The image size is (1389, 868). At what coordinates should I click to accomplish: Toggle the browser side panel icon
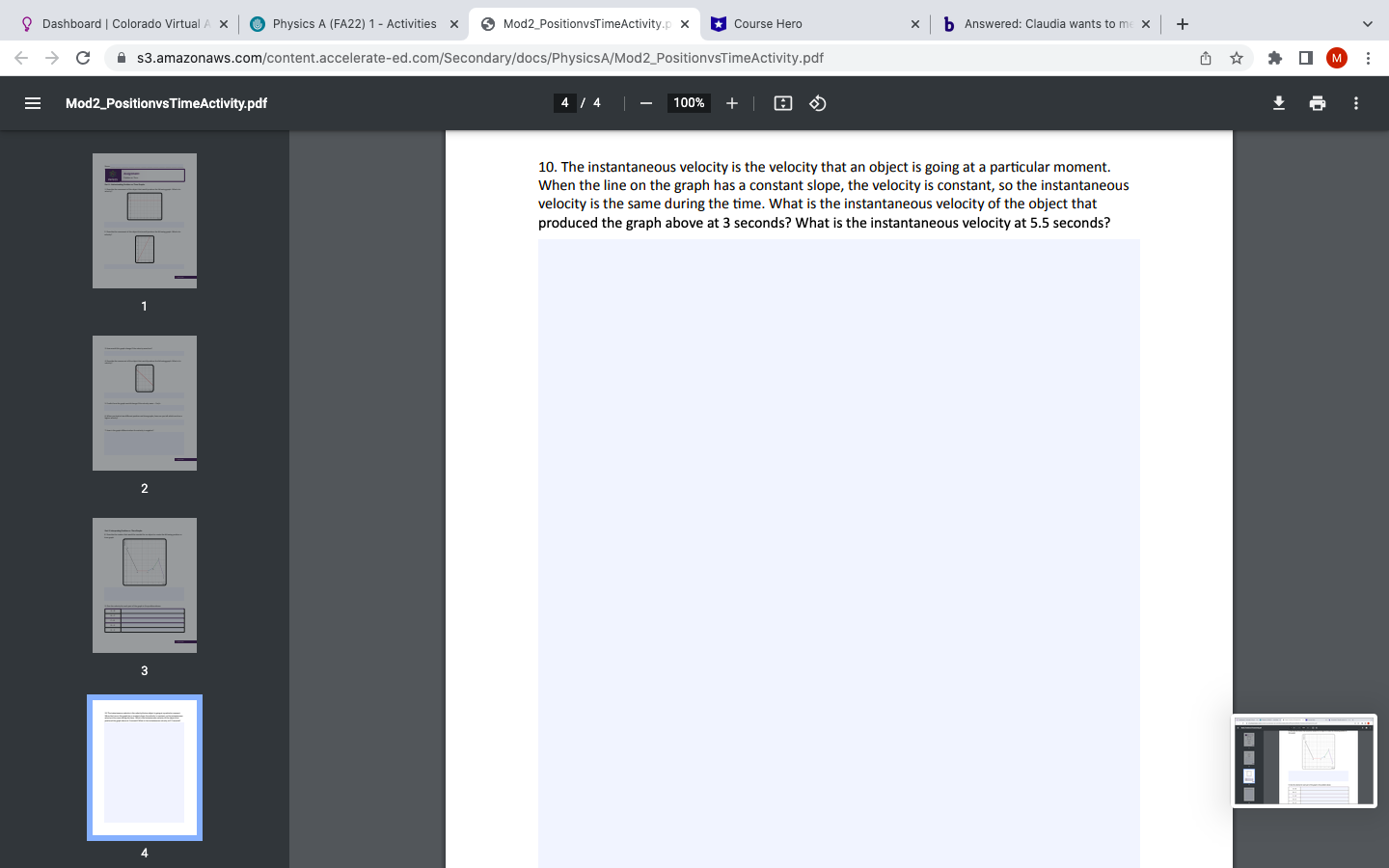[1306, 58]
